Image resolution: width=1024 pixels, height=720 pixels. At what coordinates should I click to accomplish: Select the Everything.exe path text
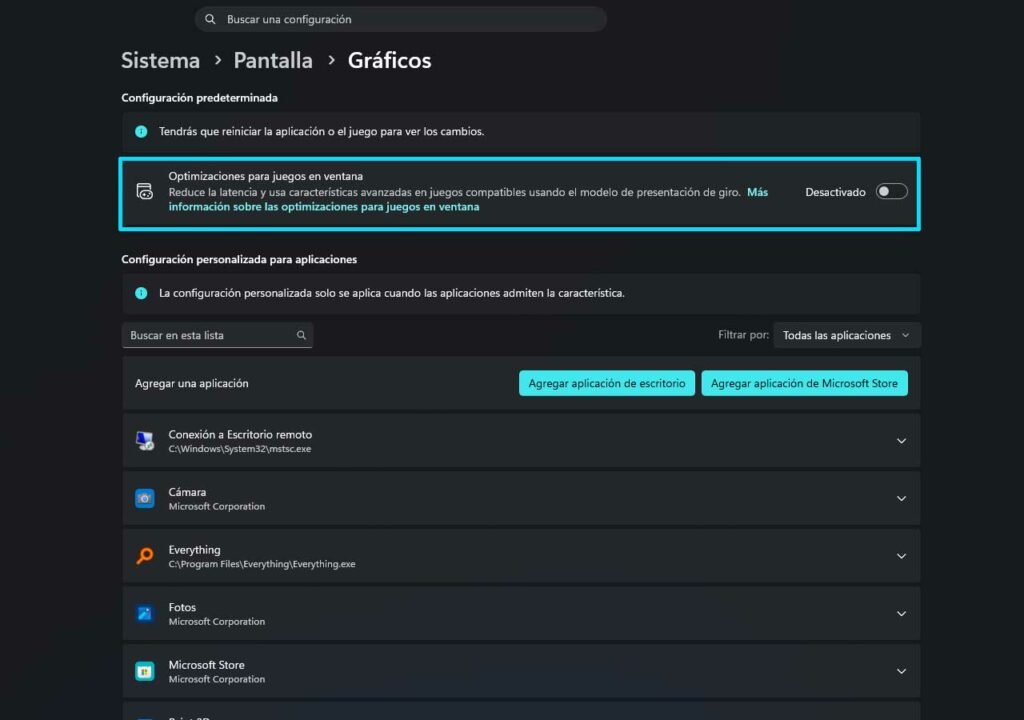pos(262,564)
